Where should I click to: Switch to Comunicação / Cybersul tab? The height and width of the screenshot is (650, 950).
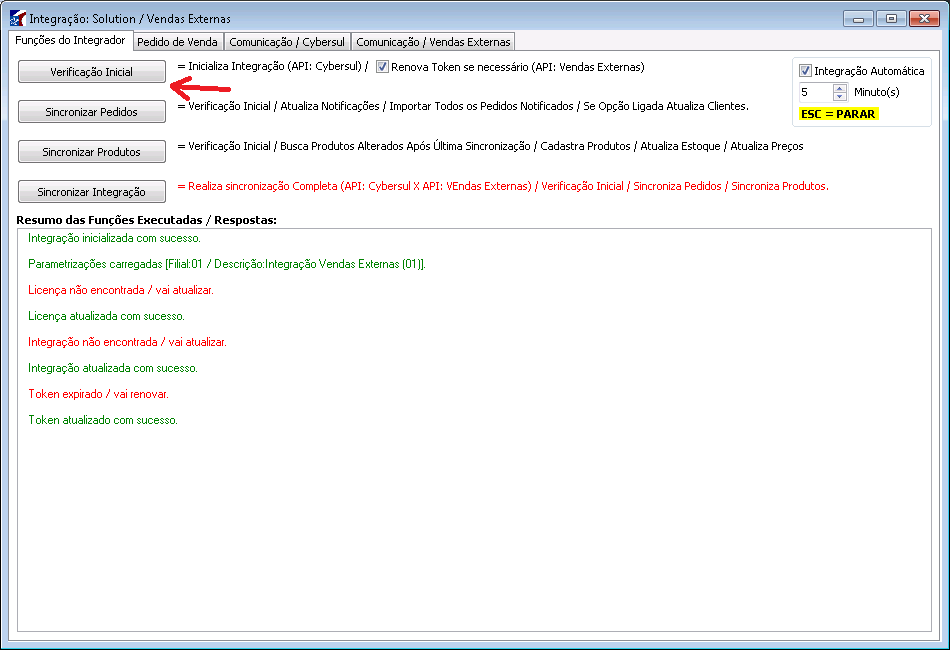287,42
